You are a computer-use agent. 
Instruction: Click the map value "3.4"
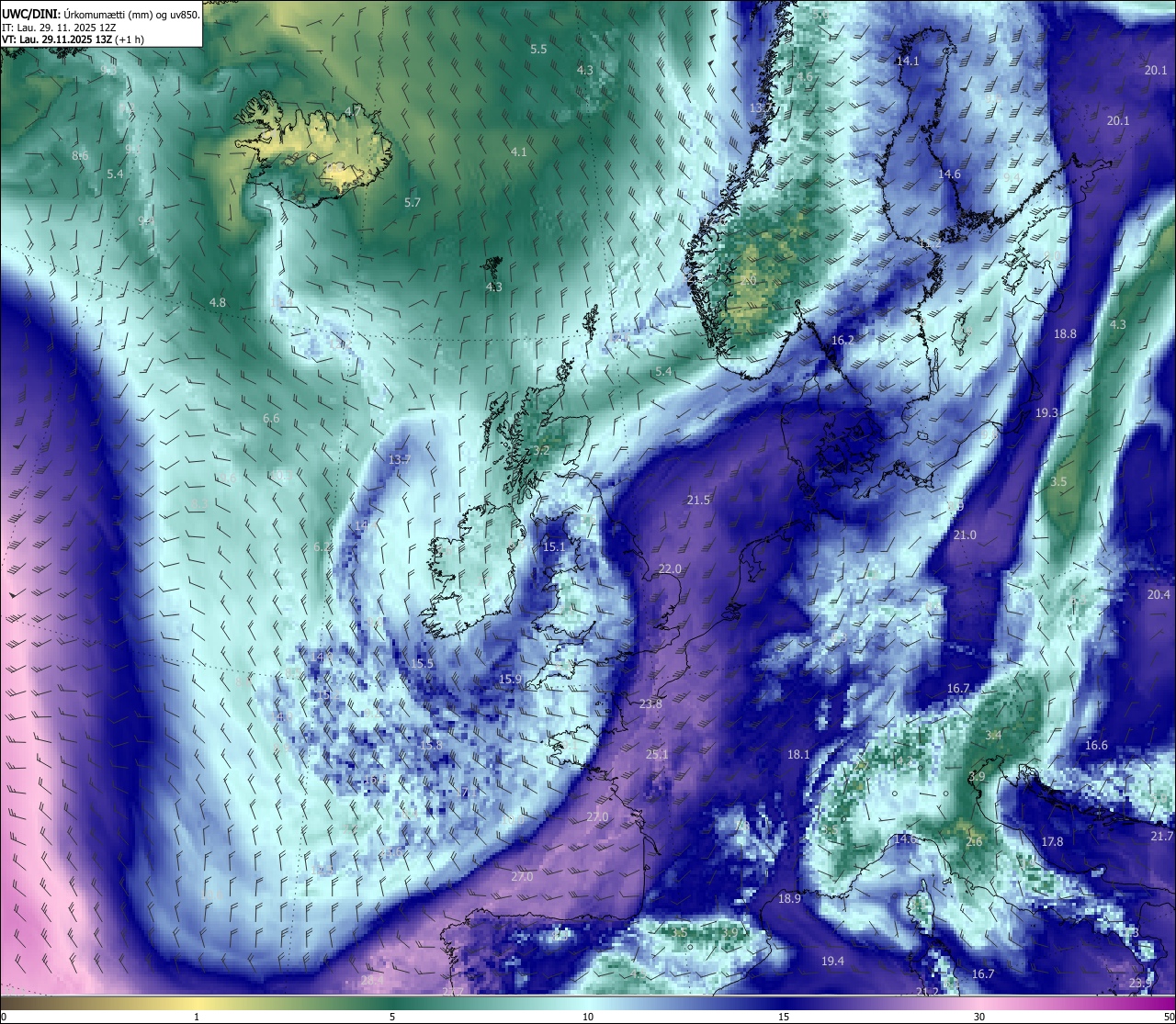pos(993,736)
